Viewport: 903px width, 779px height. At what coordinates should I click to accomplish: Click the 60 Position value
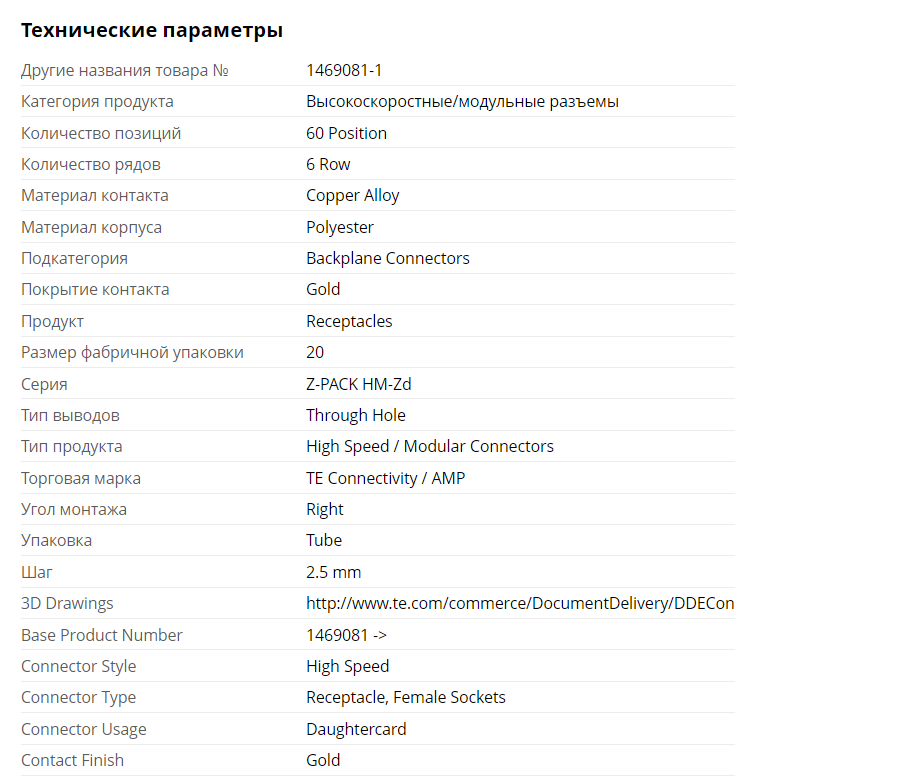(x=346, y=133)
